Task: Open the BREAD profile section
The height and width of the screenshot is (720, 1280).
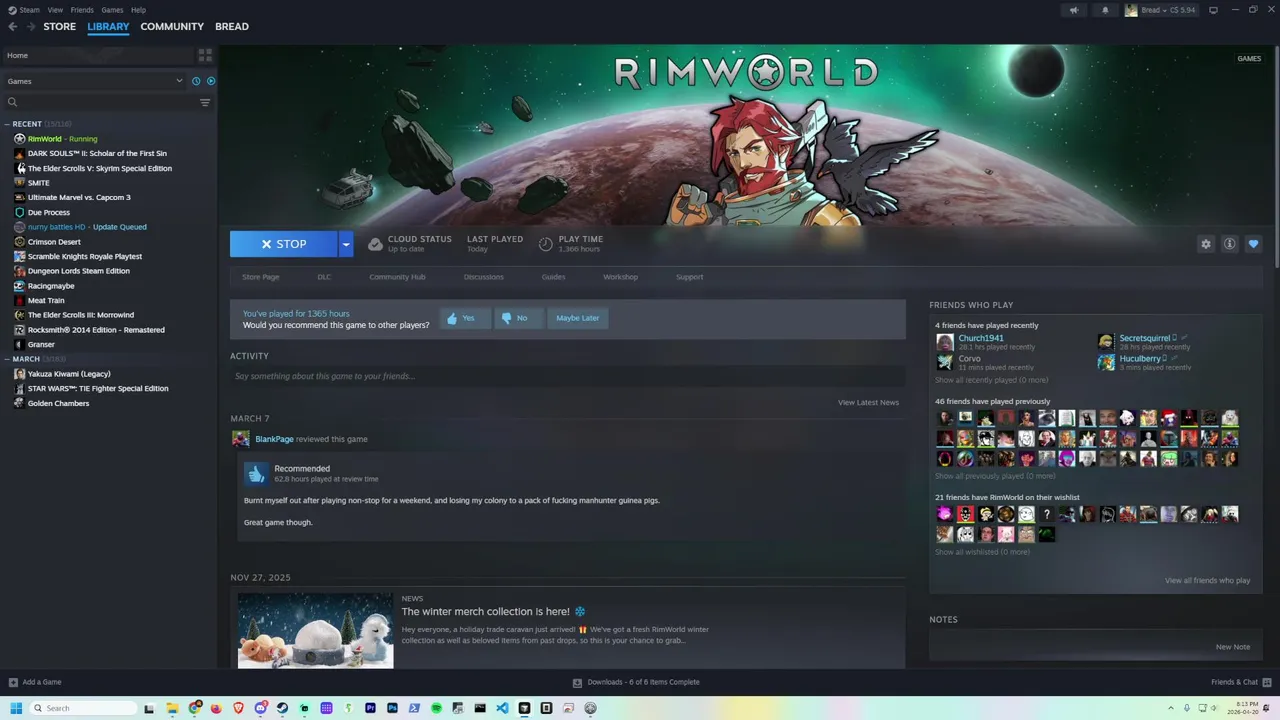Action: (232, 27)
